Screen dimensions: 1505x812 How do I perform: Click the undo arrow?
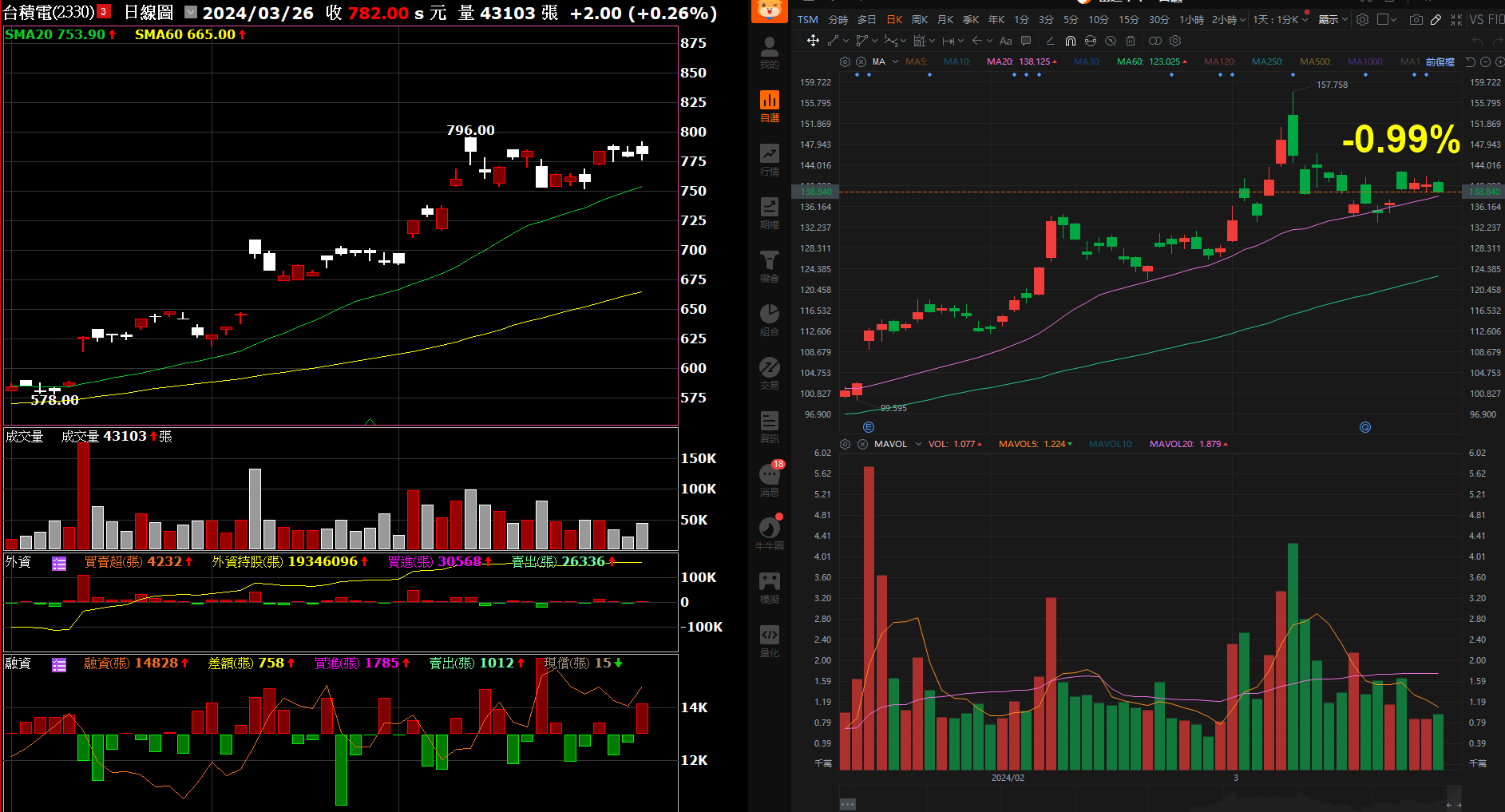1477,41
